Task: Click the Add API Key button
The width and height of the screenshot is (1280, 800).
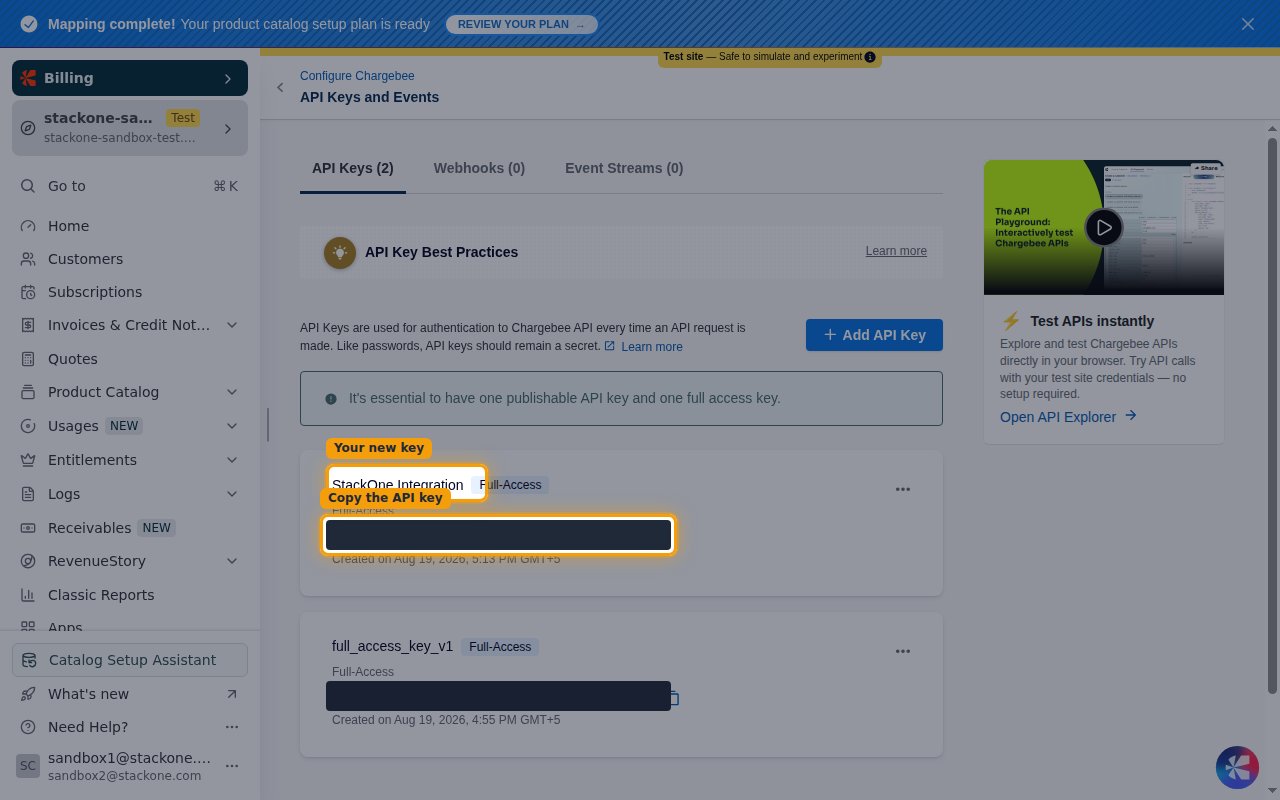Action: pyautogui.click(x=874, y=335)
